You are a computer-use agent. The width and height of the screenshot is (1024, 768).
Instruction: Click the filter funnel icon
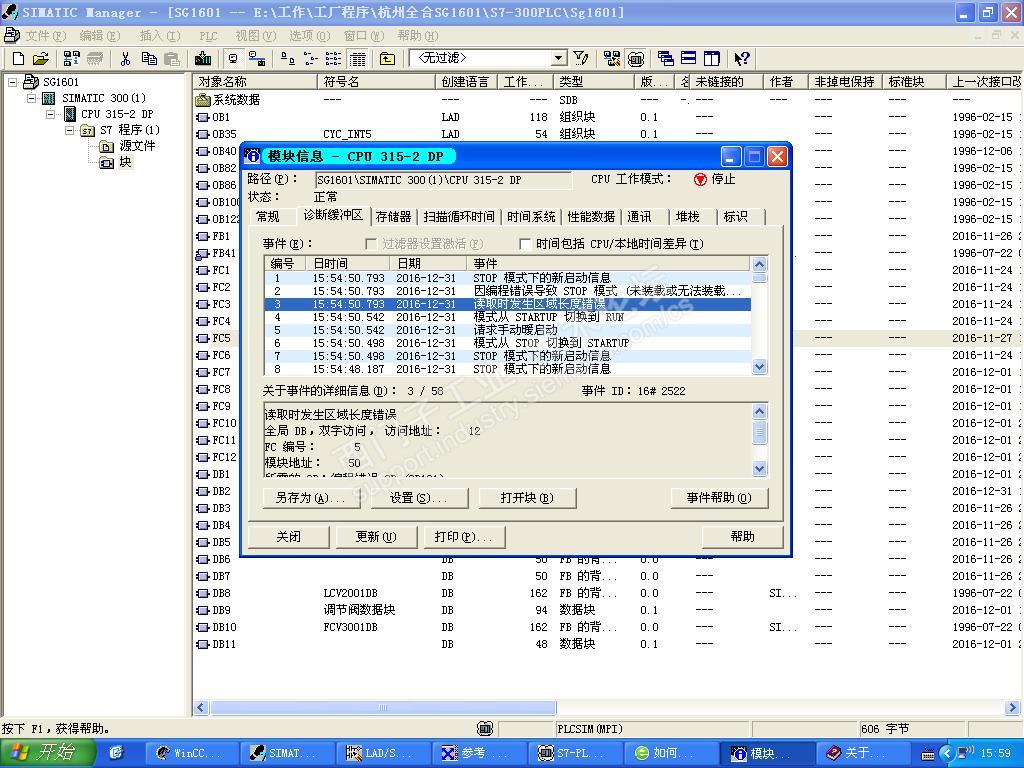(x=581, y=59)
